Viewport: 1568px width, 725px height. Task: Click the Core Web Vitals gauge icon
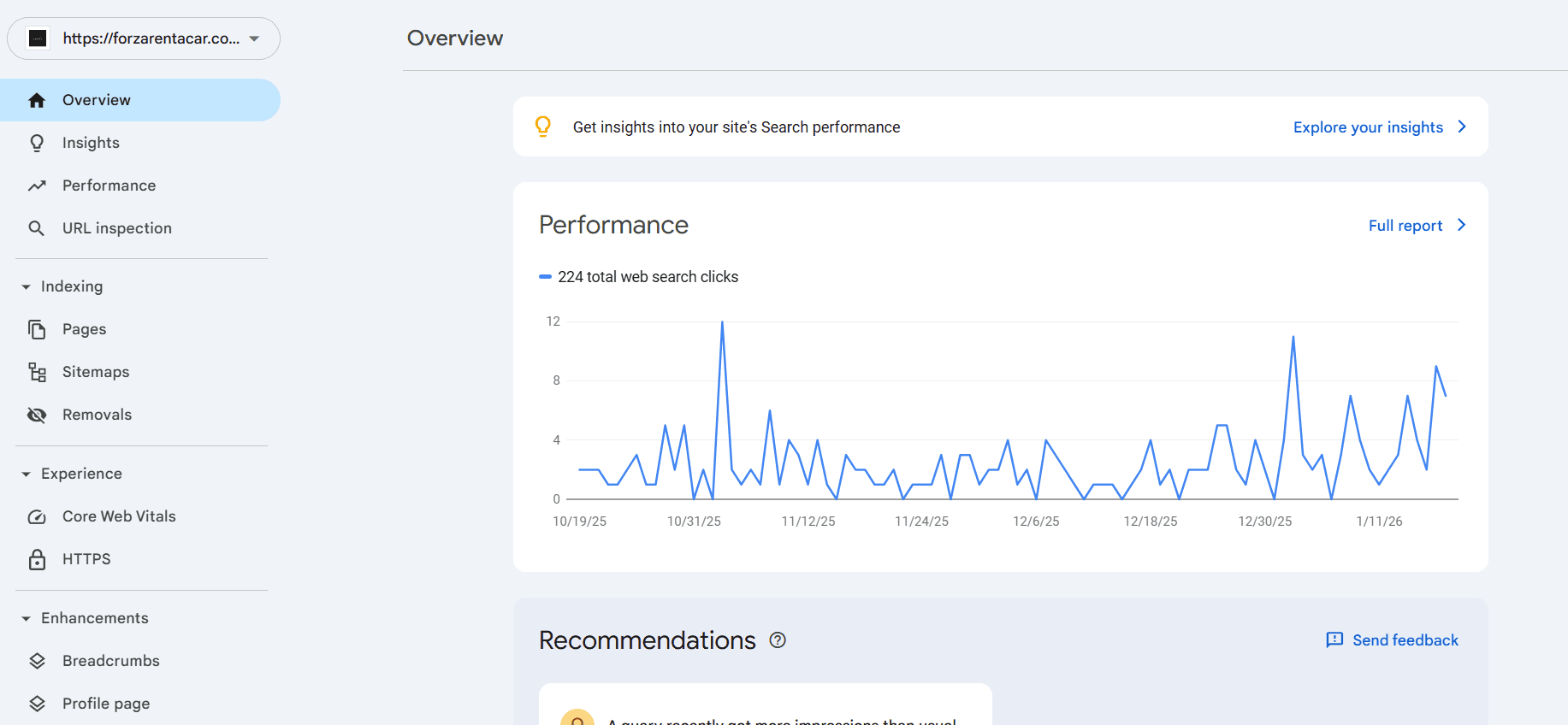(x=37, y=516)
